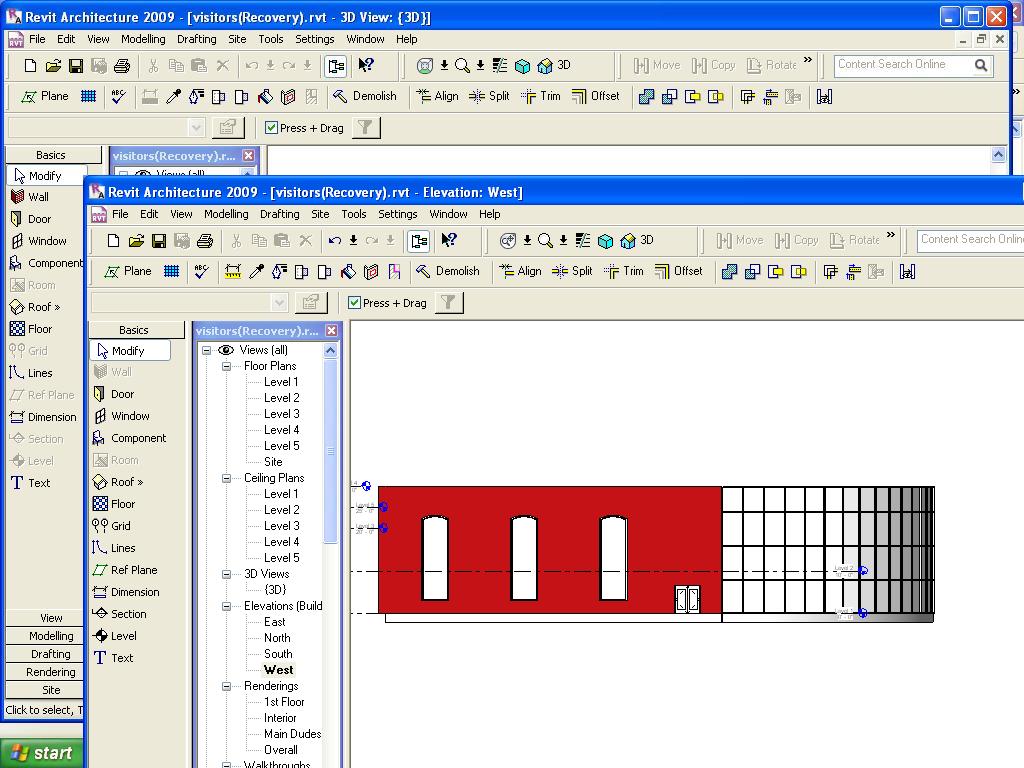Select Window tool in front design bar
This screenshot has width=1024, height=768.
click(x=121, y=416)
